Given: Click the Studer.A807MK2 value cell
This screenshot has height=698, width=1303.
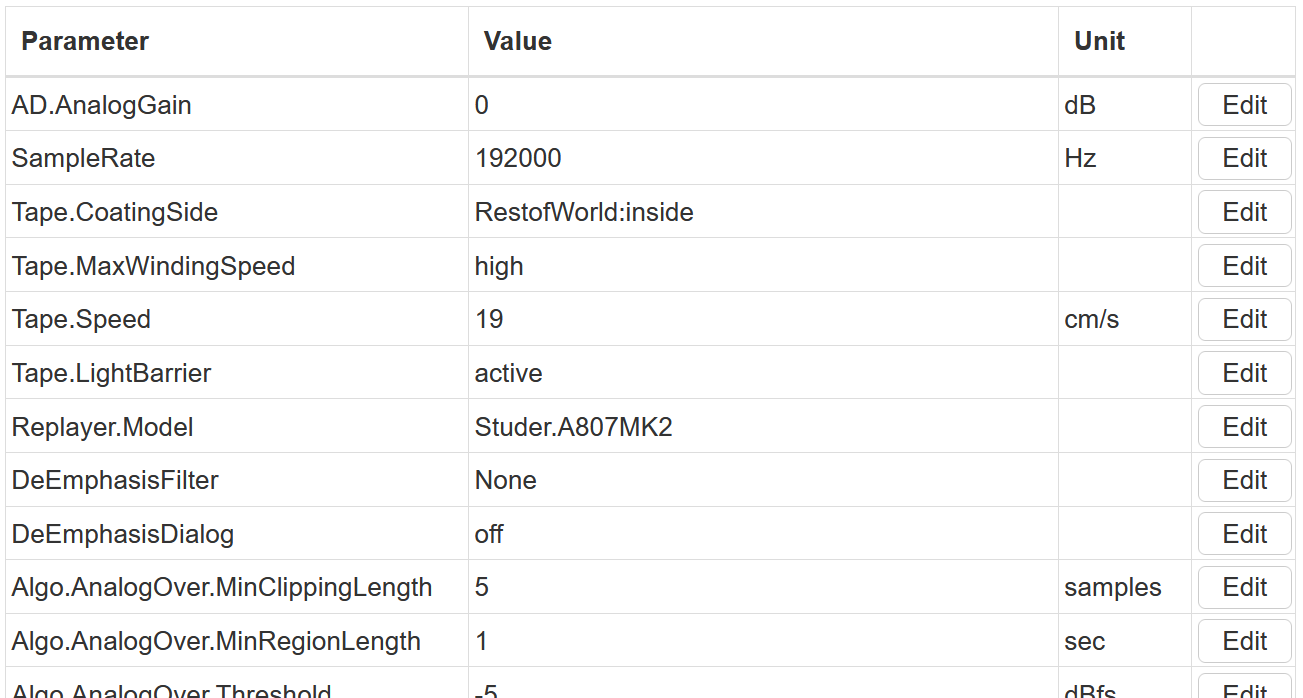Looking at the screenshot, I should pyautogui.click(x=573, y=427).
